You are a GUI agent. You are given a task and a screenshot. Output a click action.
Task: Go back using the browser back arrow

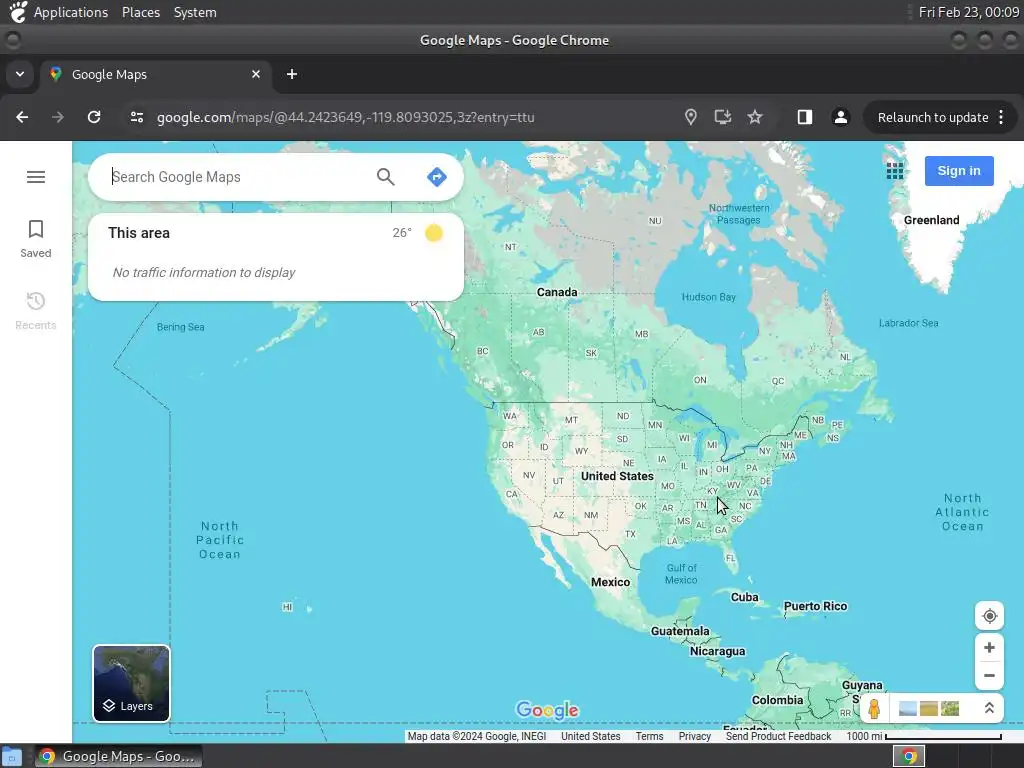[22, 117]
